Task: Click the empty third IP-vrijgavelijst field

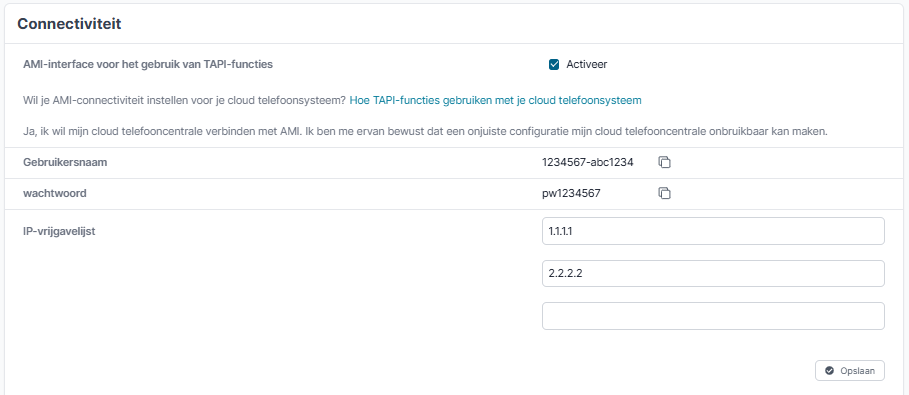Action: pos(713,316)
